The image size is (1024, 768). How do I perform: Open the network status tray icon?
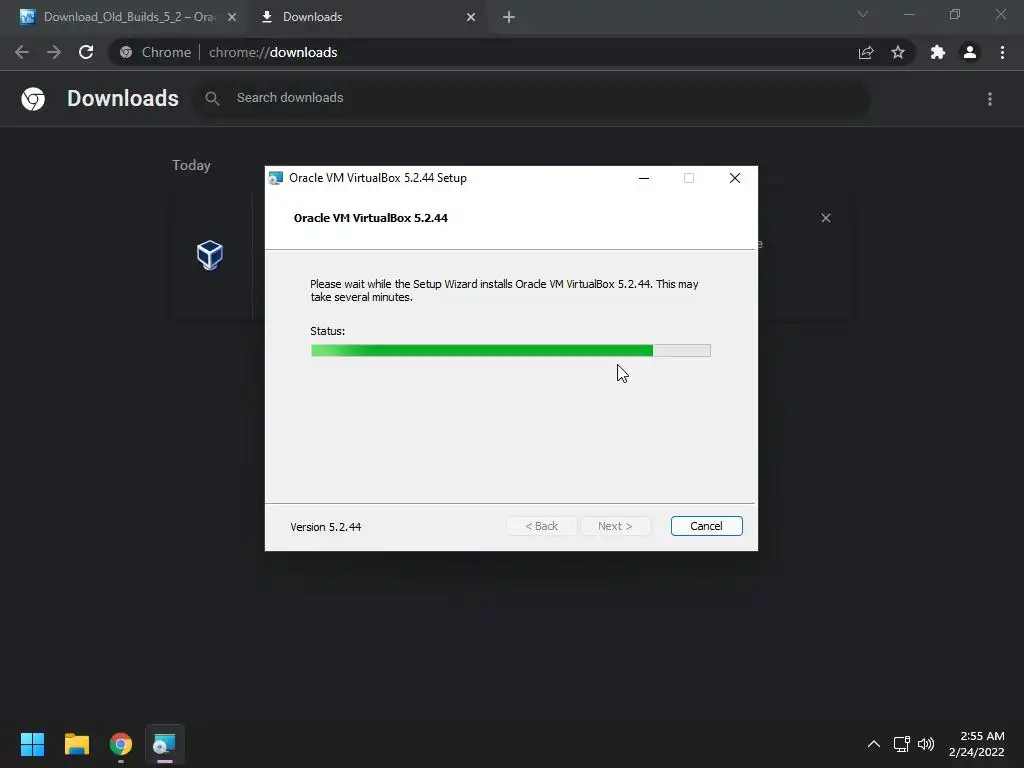[902, 744]
